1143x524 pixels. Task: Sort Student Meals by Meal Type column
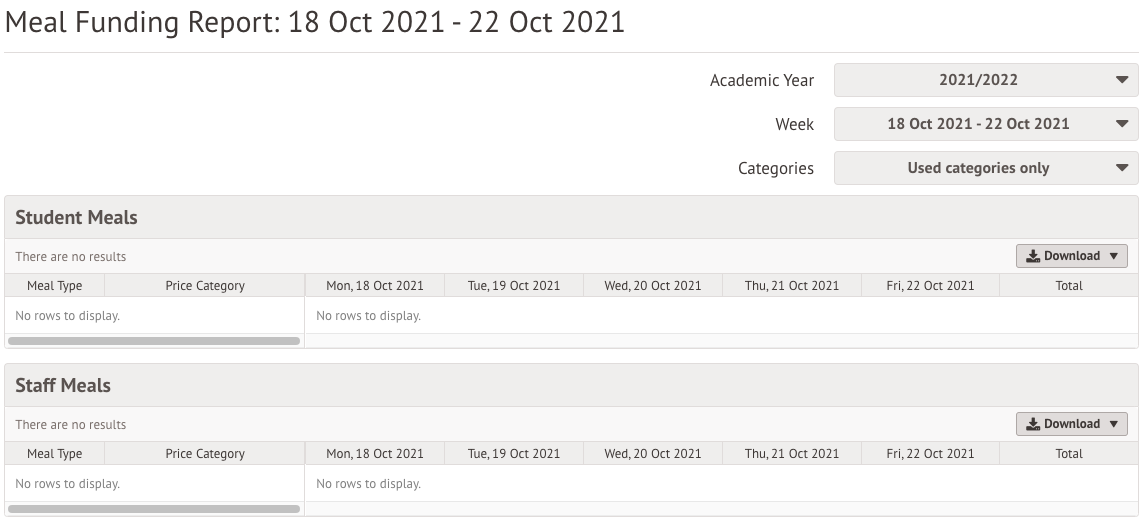coord(55,286)
